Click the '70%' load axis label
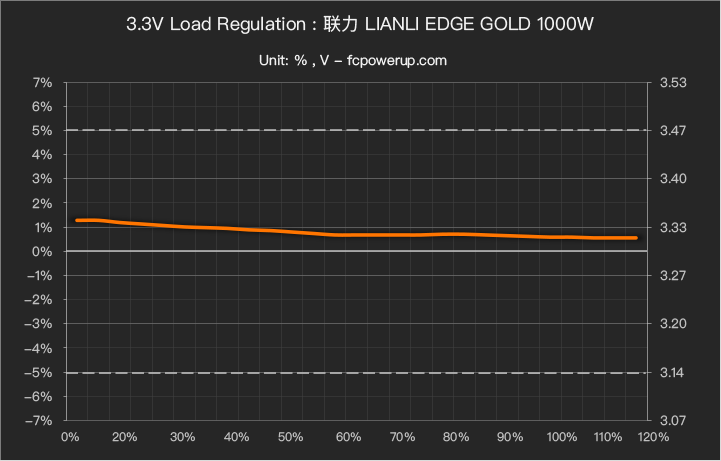721x461 pixels. [402, 437]
